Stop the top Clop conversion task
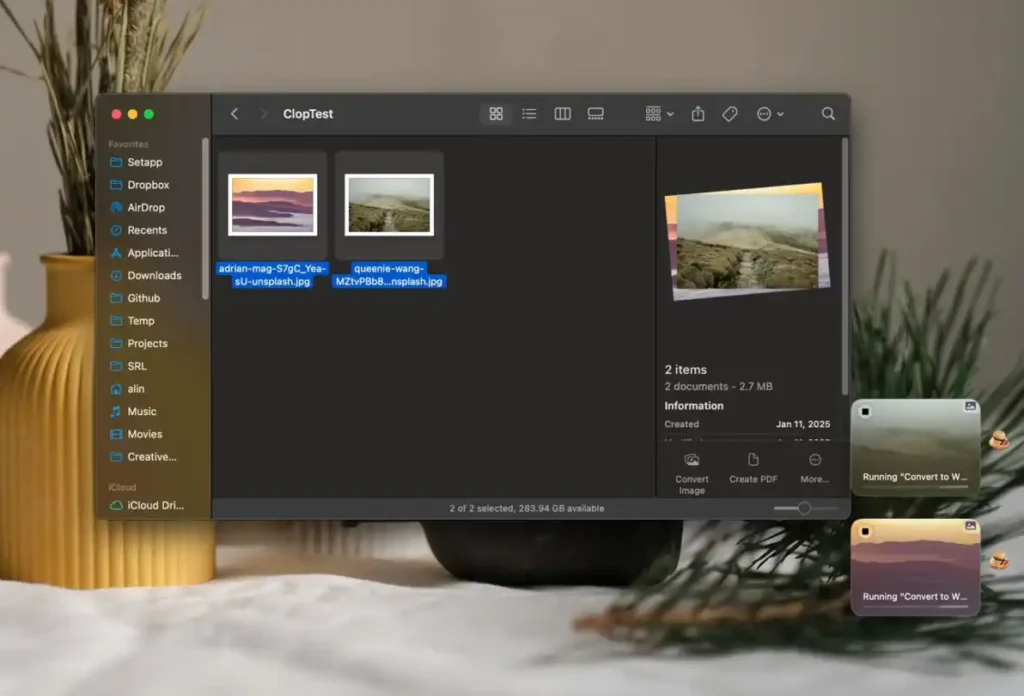This screenshot has width=1024, height=696. 866,412
